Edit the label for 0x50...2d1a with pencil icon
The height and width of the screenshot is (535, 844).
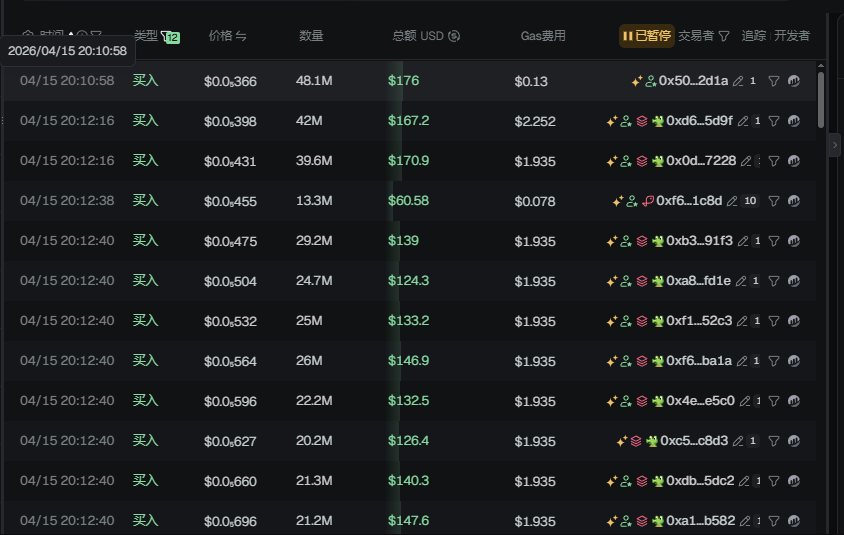(738, 81)
